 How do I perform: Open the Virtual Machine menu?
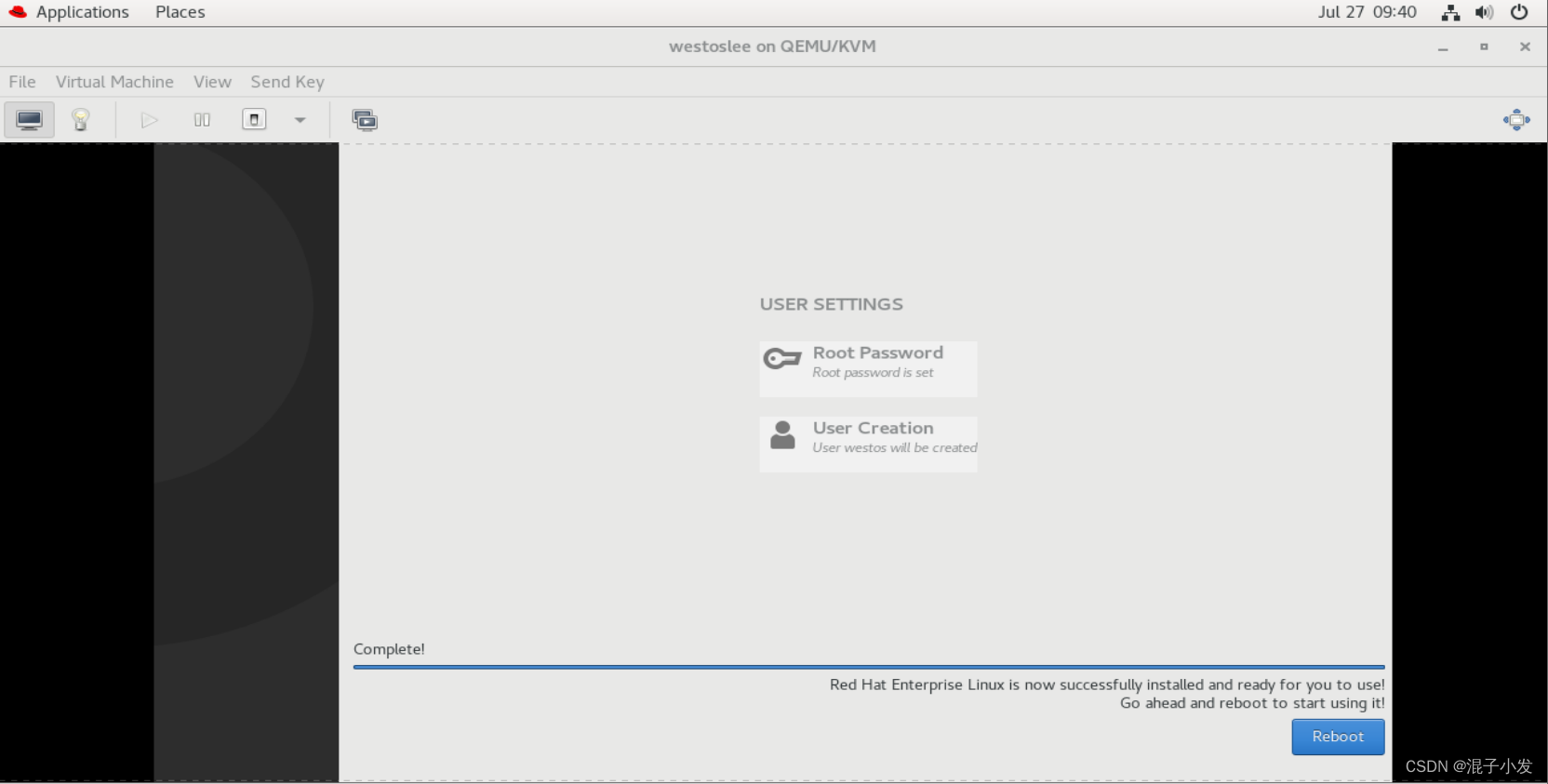point(114,82)
